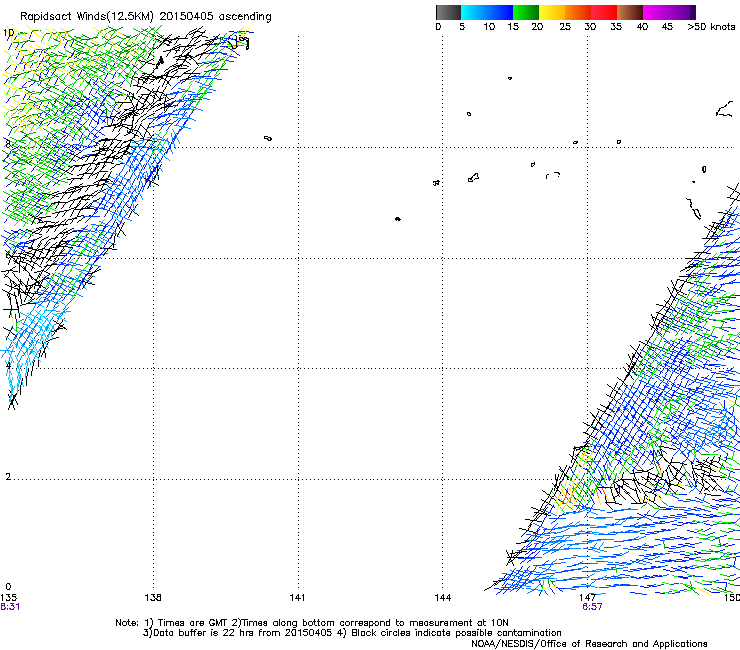Click the longitude label '138'

tap(153, 598)
